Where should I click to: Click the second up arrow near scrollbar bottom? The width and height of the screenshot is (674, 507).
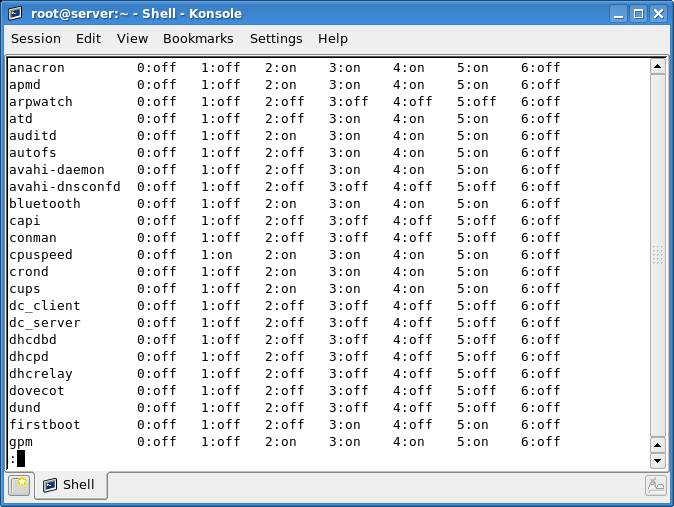click(658, 445)
